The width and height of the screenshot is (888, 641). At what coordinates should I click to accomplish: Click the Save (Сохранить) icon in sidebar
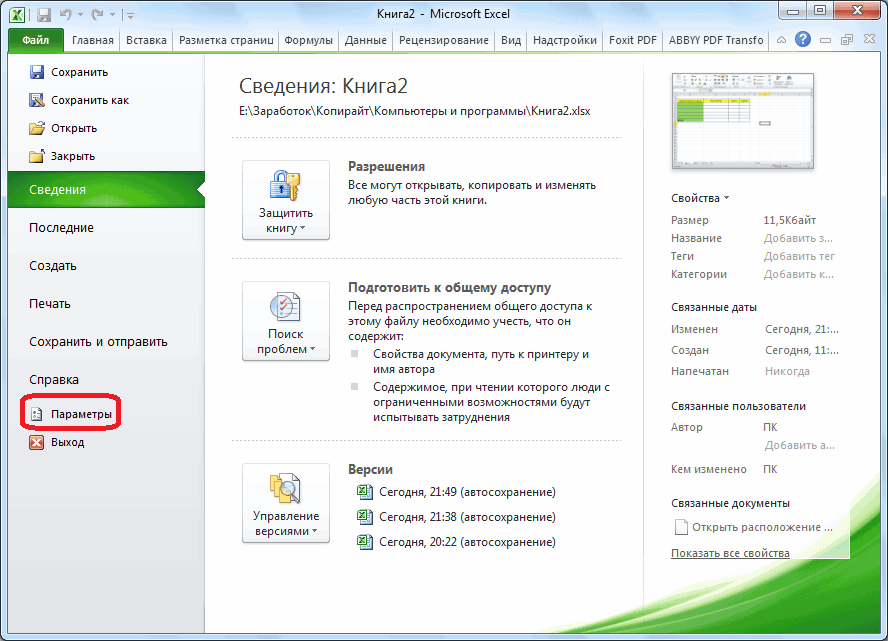coord(37,72)
